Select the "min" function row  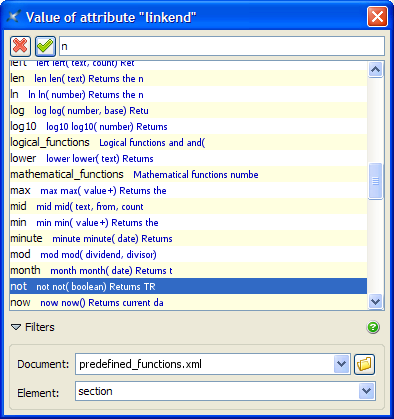click(188, 223)
